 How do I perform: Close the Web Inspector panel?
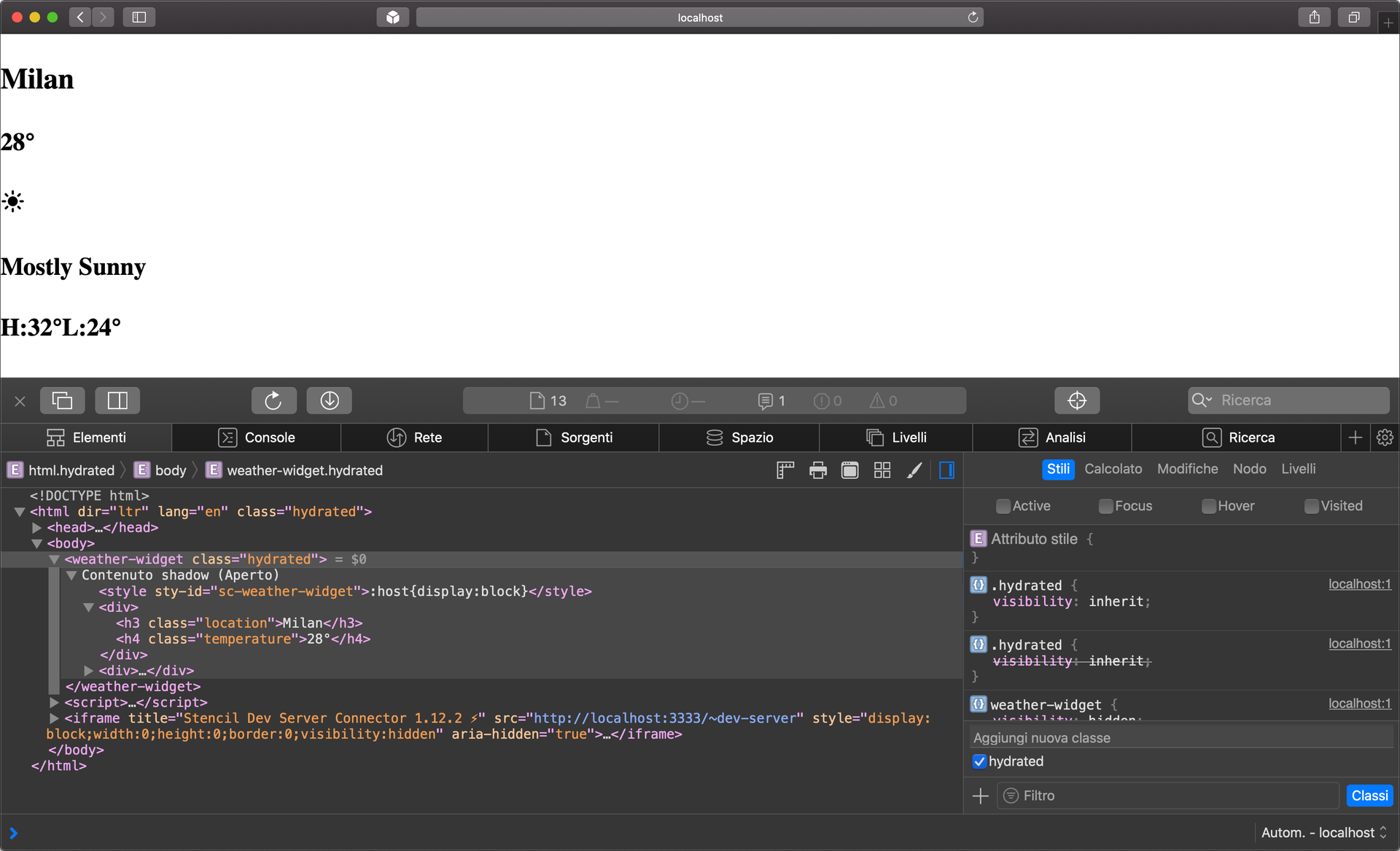pyautogui.click(x=20, y=401)
